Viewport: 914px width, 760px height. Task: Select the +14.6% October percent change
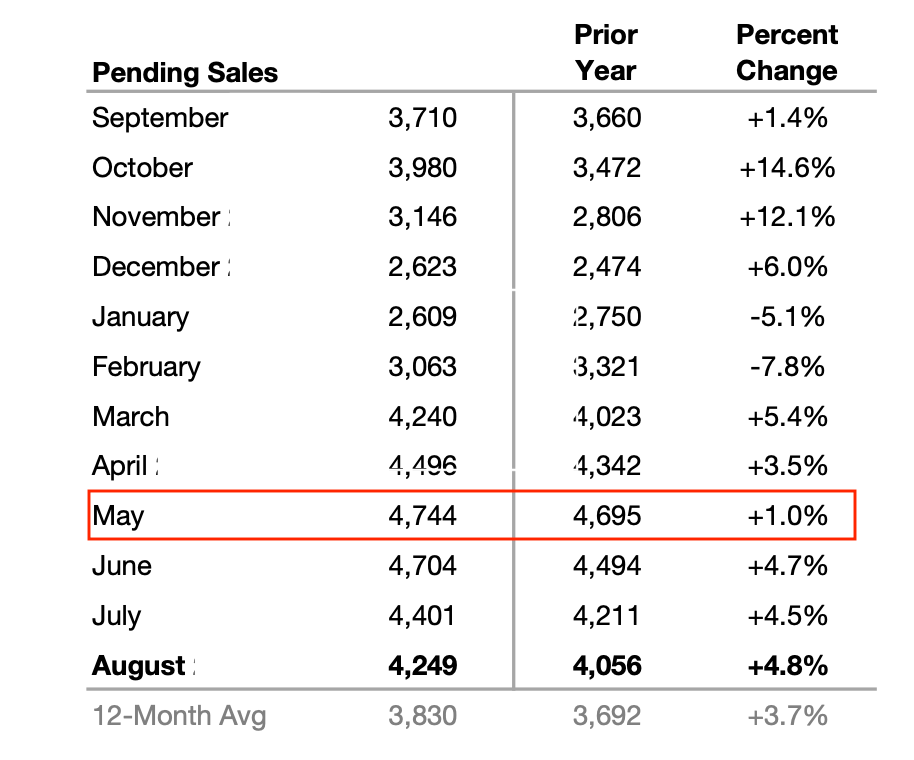pyautogui.click(x=787, y=168)
